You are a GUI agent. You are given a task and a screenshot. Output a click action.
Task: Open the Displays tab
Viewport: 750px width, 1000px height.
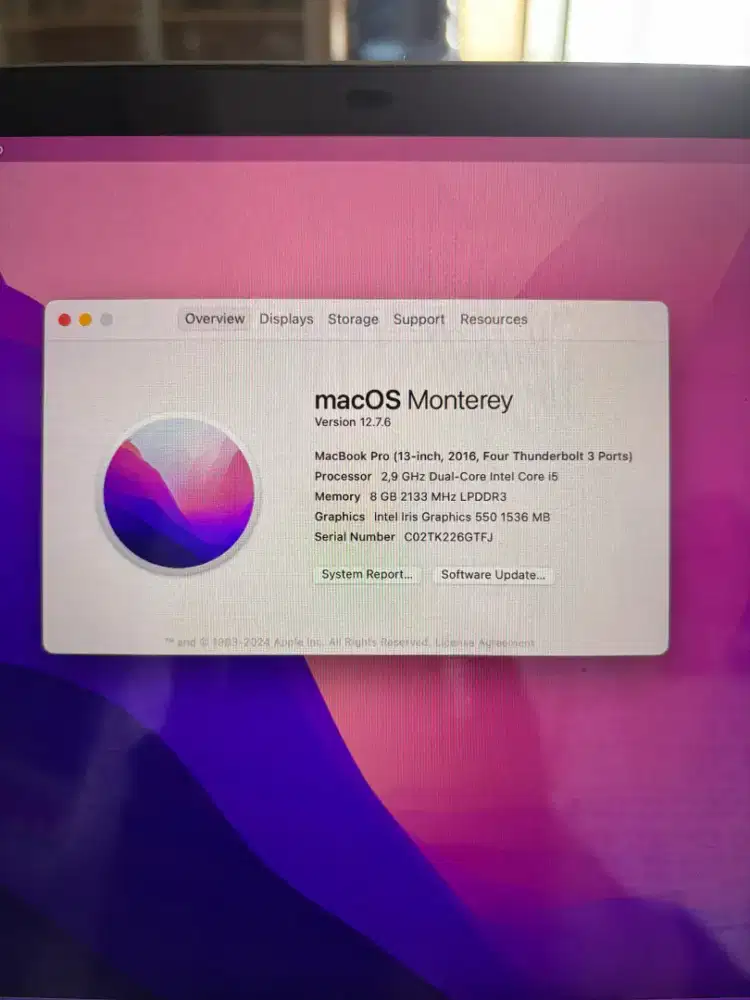tap(286, 319)
